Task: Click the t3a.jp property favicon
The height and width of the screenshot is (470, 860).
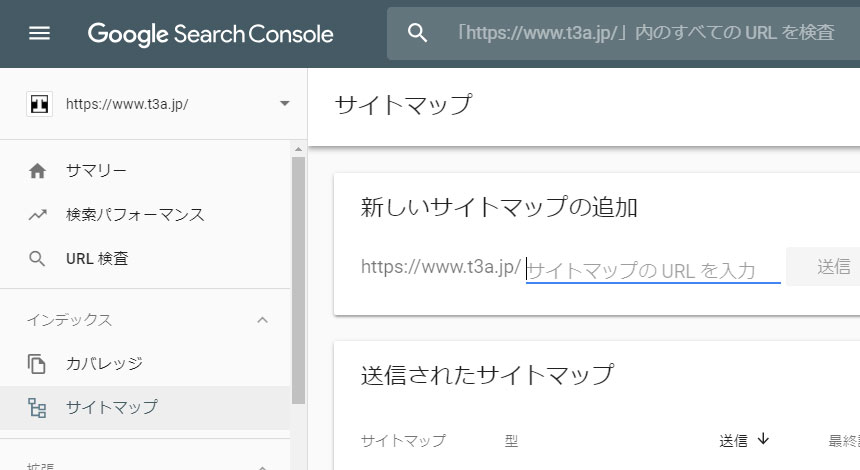Action: tap(39, 104)
